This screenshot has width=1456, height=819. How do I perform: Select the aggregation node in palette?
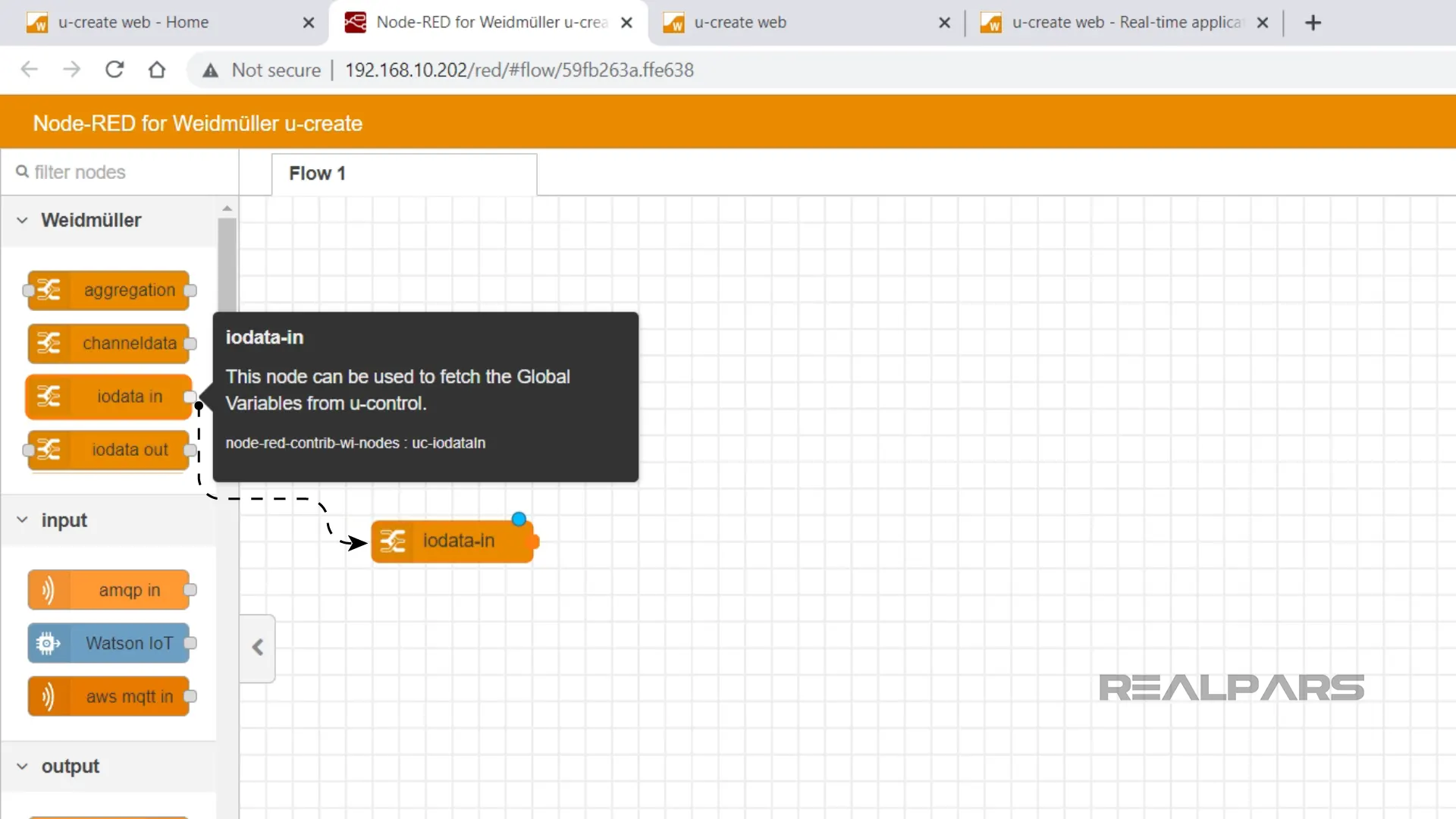tap(109, 290)
